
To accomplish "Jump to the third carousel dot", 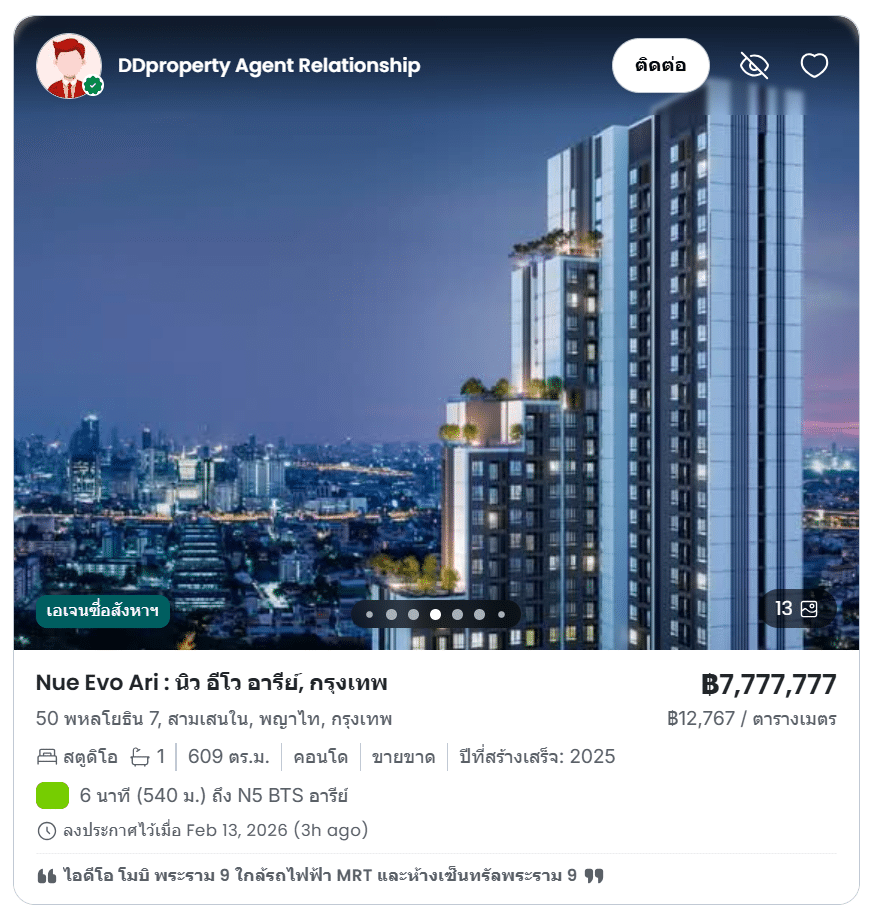I will click(413, 614).
